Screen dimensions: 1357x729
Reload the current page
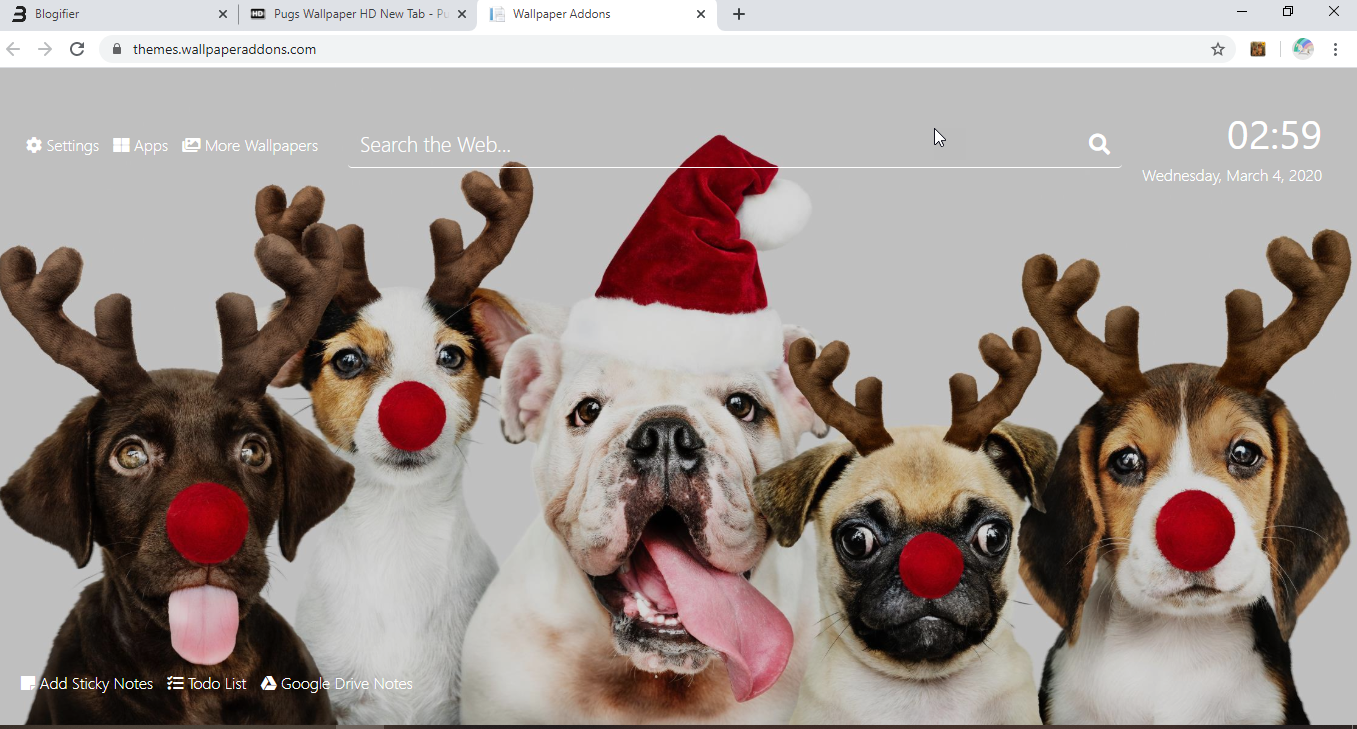[77, 49]
